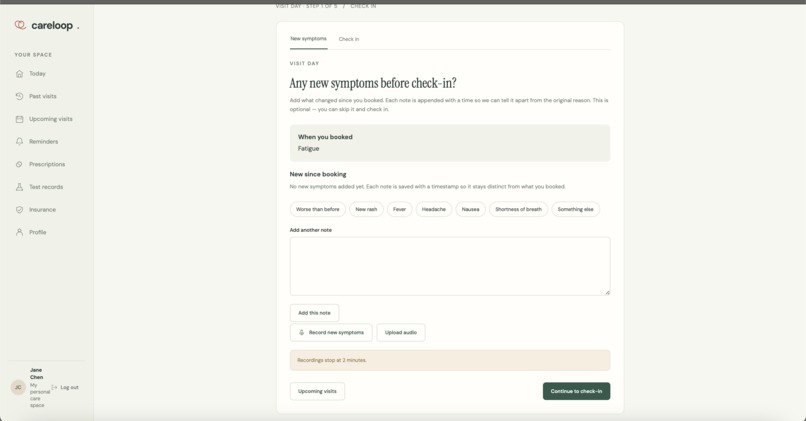
Task: Click the Upcoming visits button at bottom
Action: click(x=317, y=391)
